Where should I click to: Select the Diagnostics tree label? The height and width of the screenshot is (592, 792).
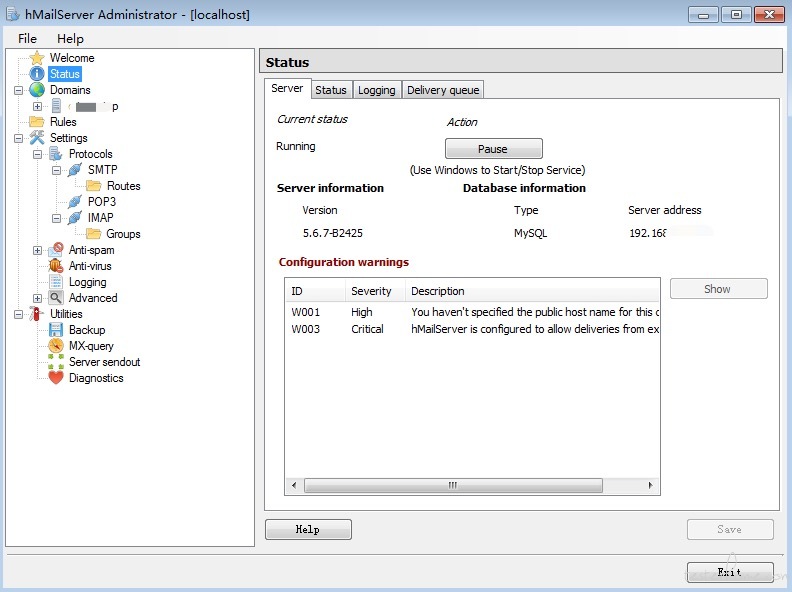point(96,378)
